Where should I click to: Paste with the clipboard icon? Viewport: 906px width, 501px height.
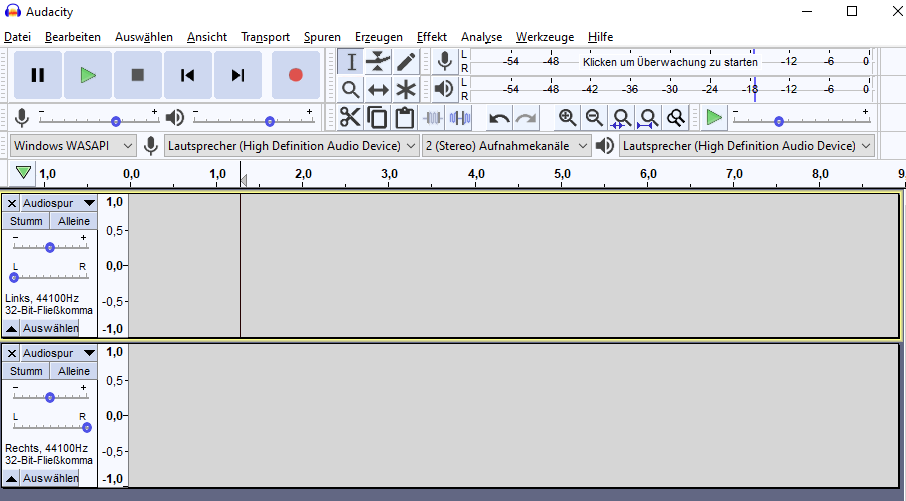pyautogui.click(x=404, y=118)
